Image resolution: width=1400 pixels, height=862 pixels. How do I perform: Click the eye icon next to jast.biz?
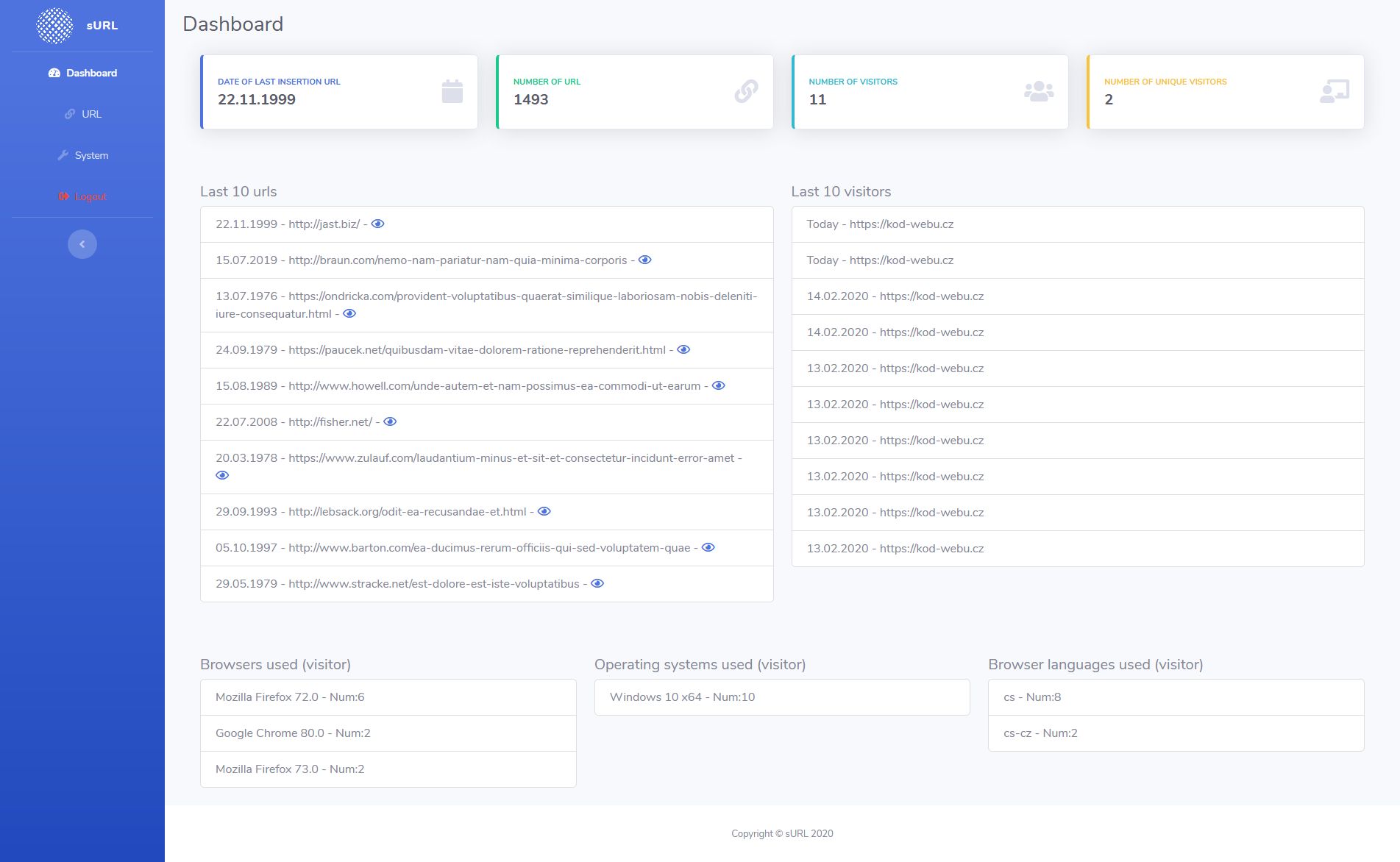point(377,224)
